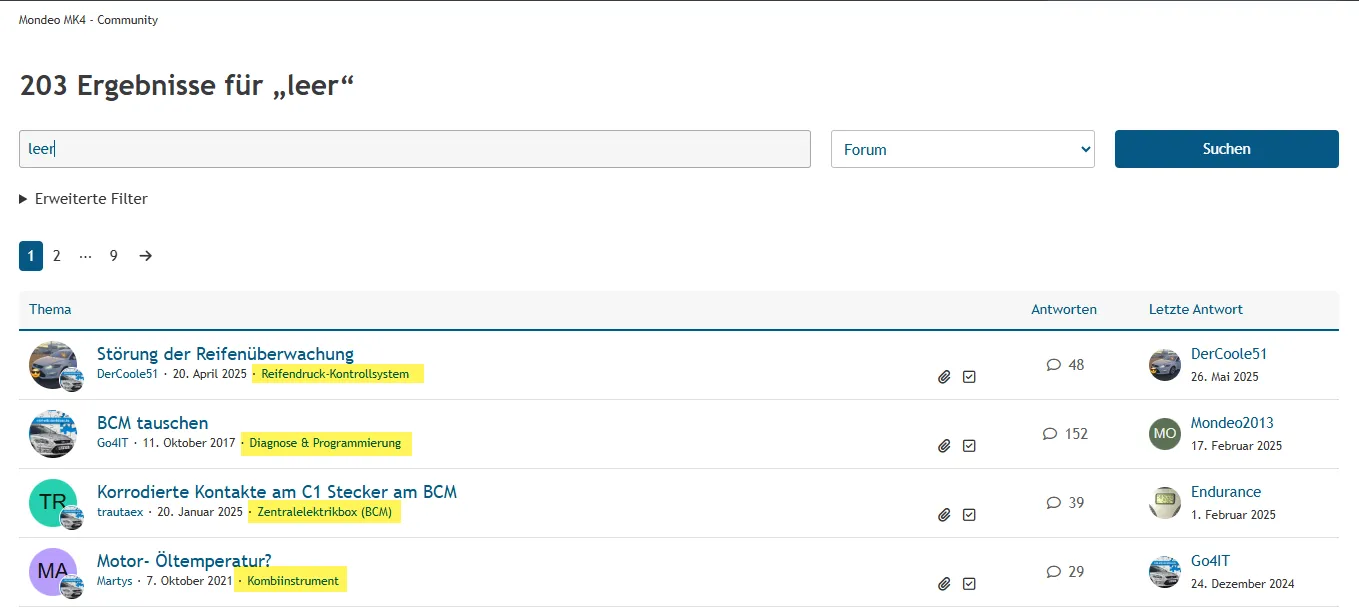Click the MA avatar of Martys
Image resolution: width=1359 pixels, height=611 pixels.
coord(52,572)
